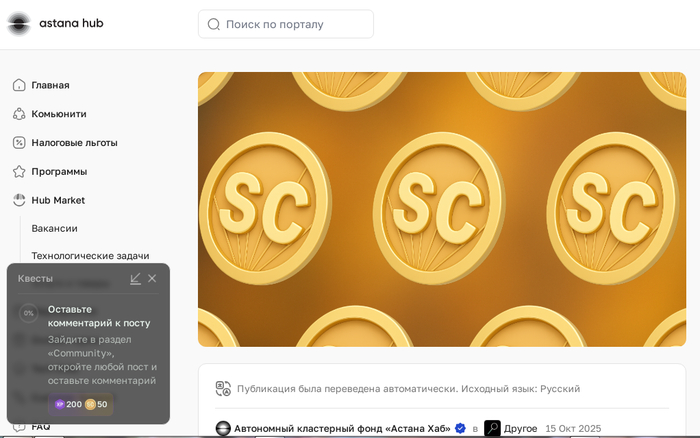The height and width of the screenshot is (438, 700).
Task: Click the Поиск по порталу search field
Action: pyautogui.click(x=295, y=24)
